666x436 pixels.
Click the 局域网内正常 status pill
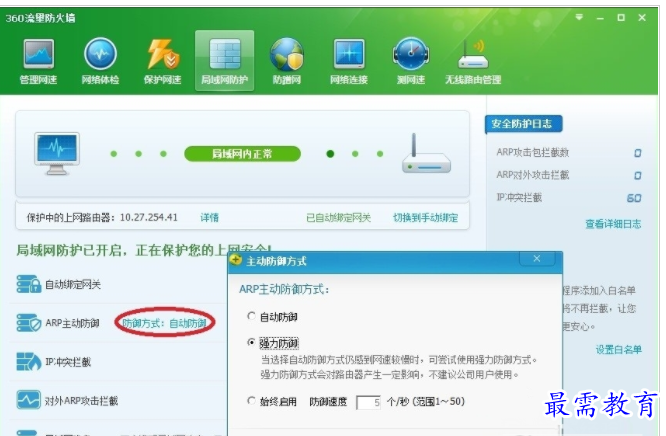coord(243,154)
